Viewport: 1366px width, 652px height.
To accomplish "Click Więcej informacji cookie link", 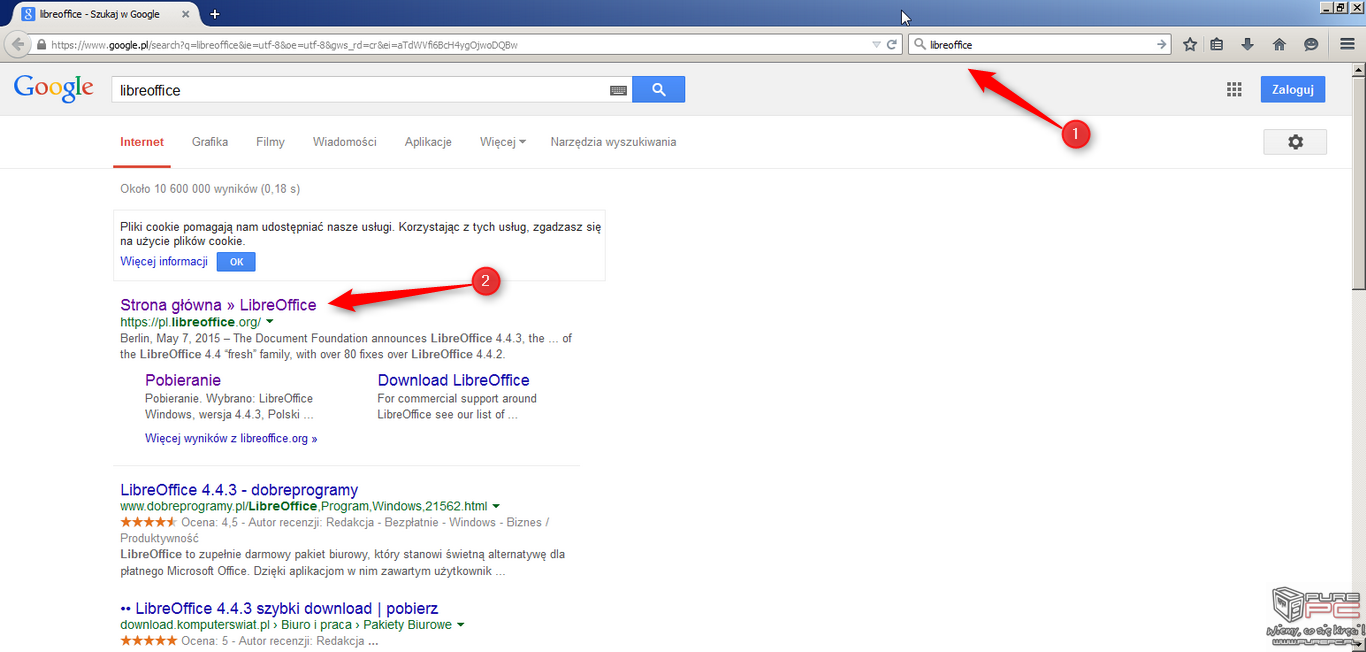I will pyautogui.click(x=164, y=261).
